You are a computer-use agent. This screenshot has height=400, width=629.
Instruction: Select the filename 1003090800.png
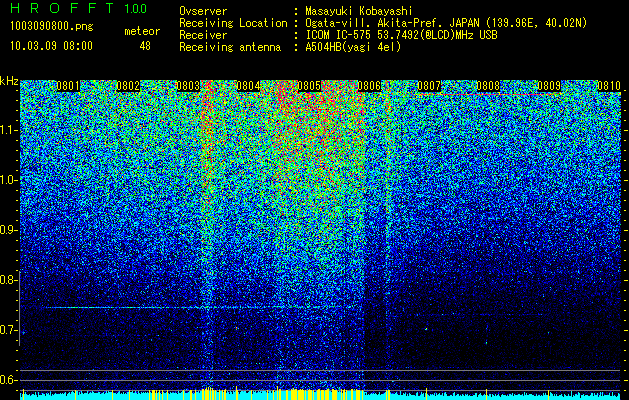coord(52,27)
